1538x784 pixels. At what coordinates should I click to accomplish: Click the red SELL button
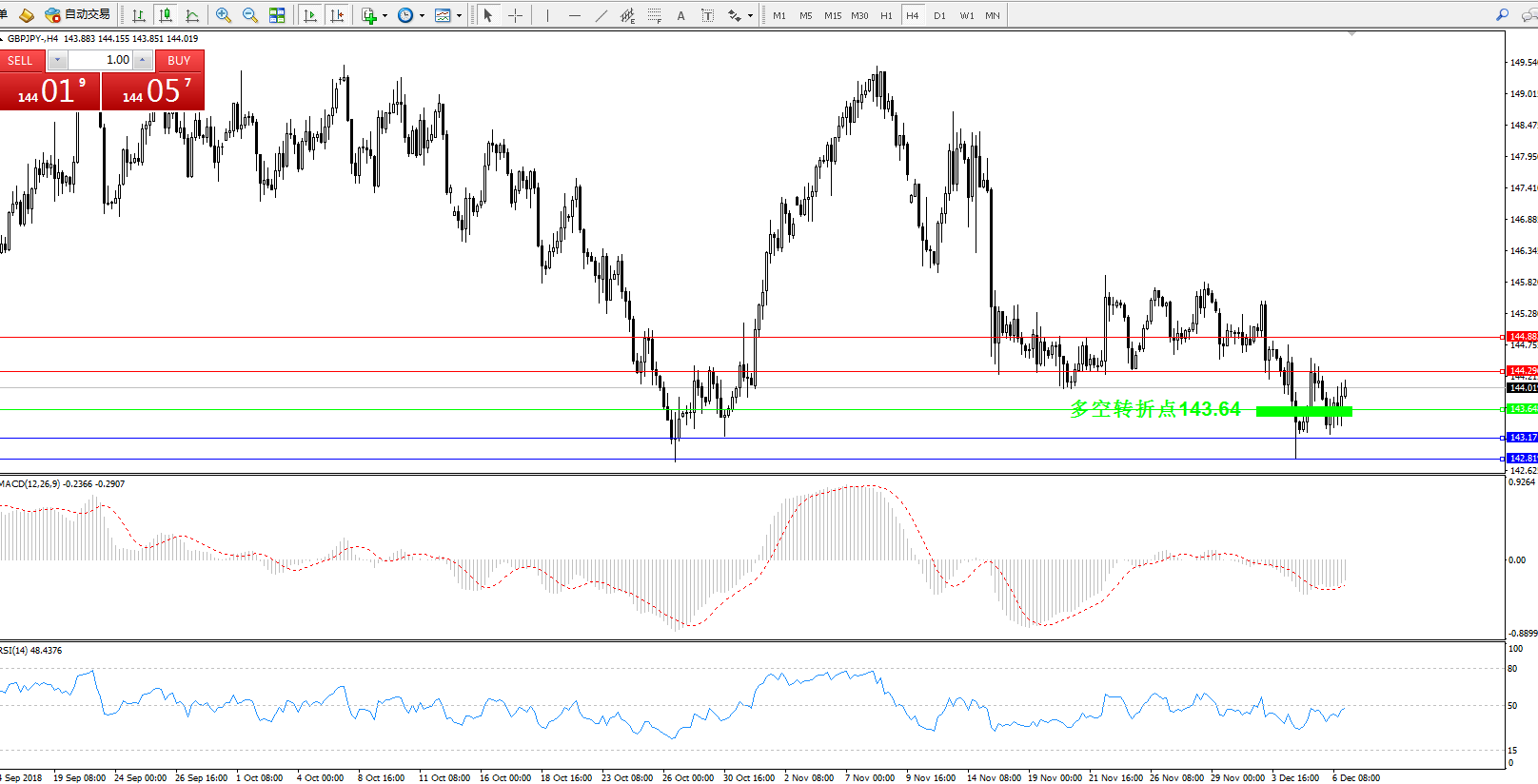click(21, 60)
